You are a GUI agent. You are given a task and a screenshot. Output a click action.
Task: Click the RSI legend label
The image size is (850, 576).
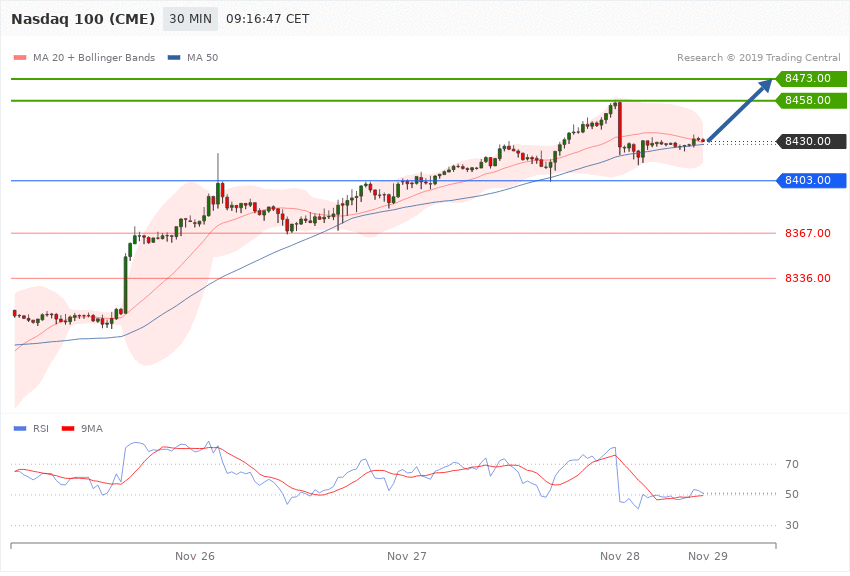(x=41, y=429)
